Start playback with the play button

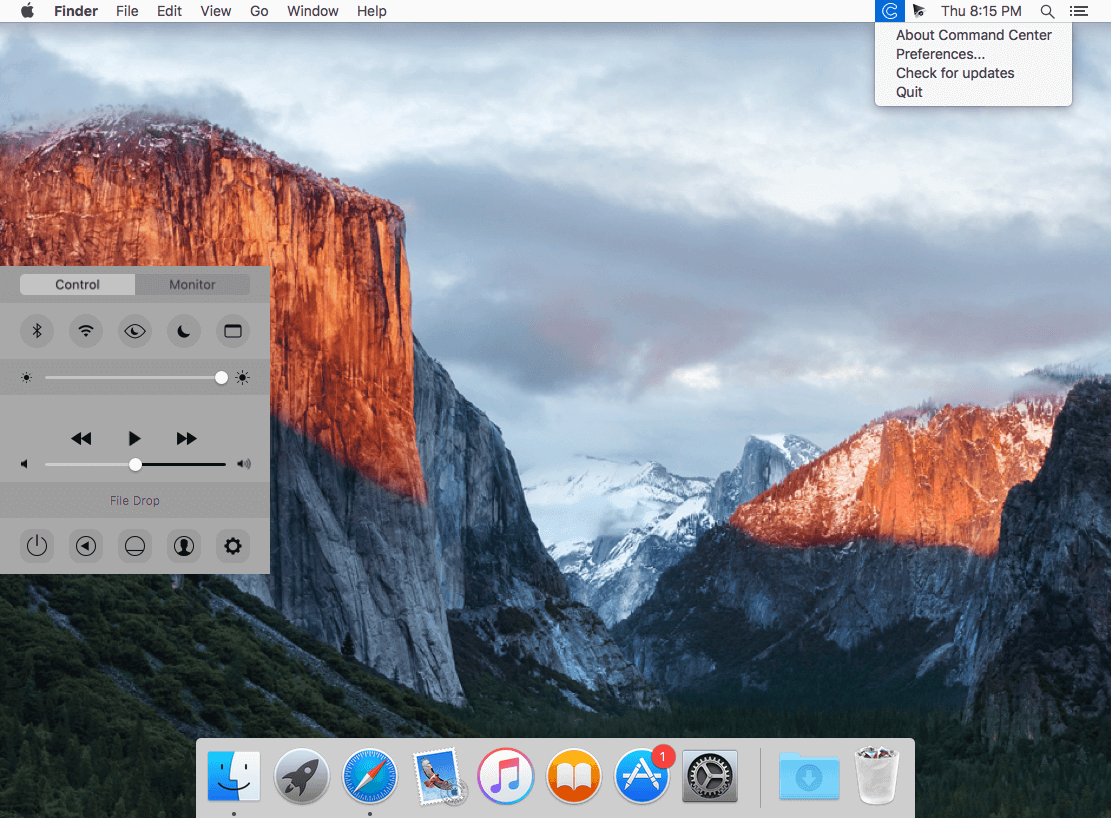coord(134,438)
